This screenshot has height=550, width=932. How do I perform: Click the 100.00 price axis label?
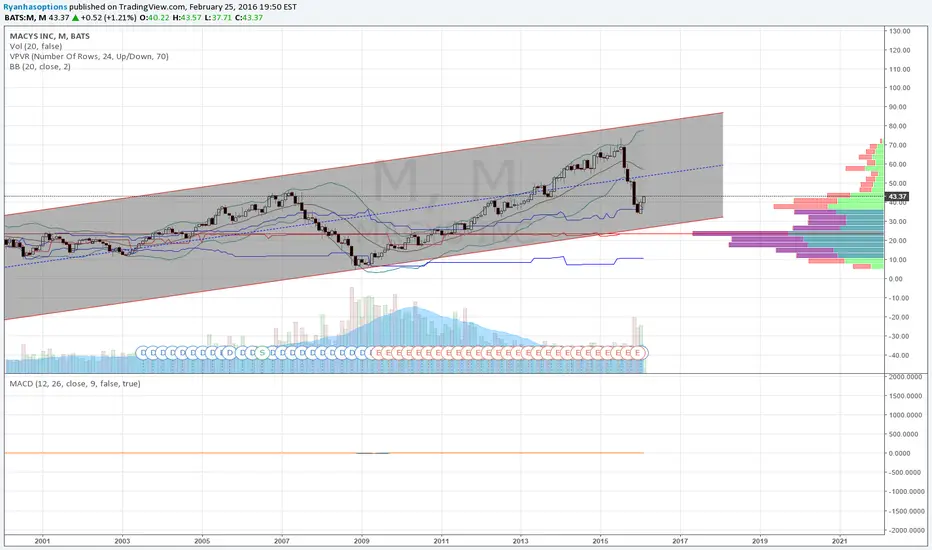899,87
